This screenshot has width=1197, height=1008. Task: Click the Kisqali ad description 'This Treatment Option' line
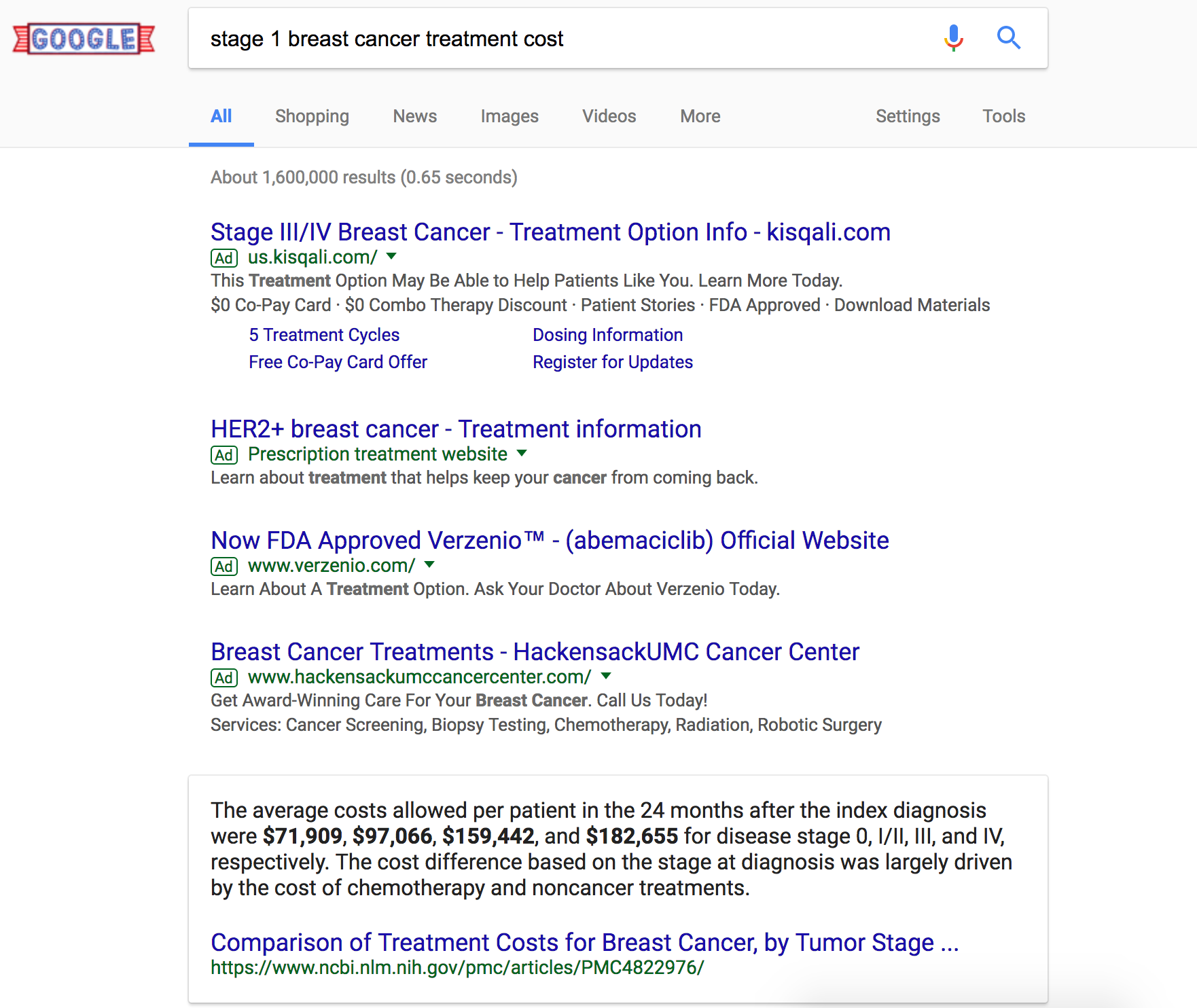(x=526, y=281)
